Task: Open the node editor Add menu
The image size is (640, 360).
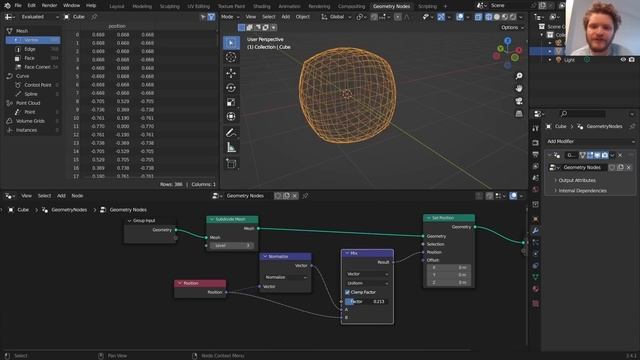Action: [61, 196]
